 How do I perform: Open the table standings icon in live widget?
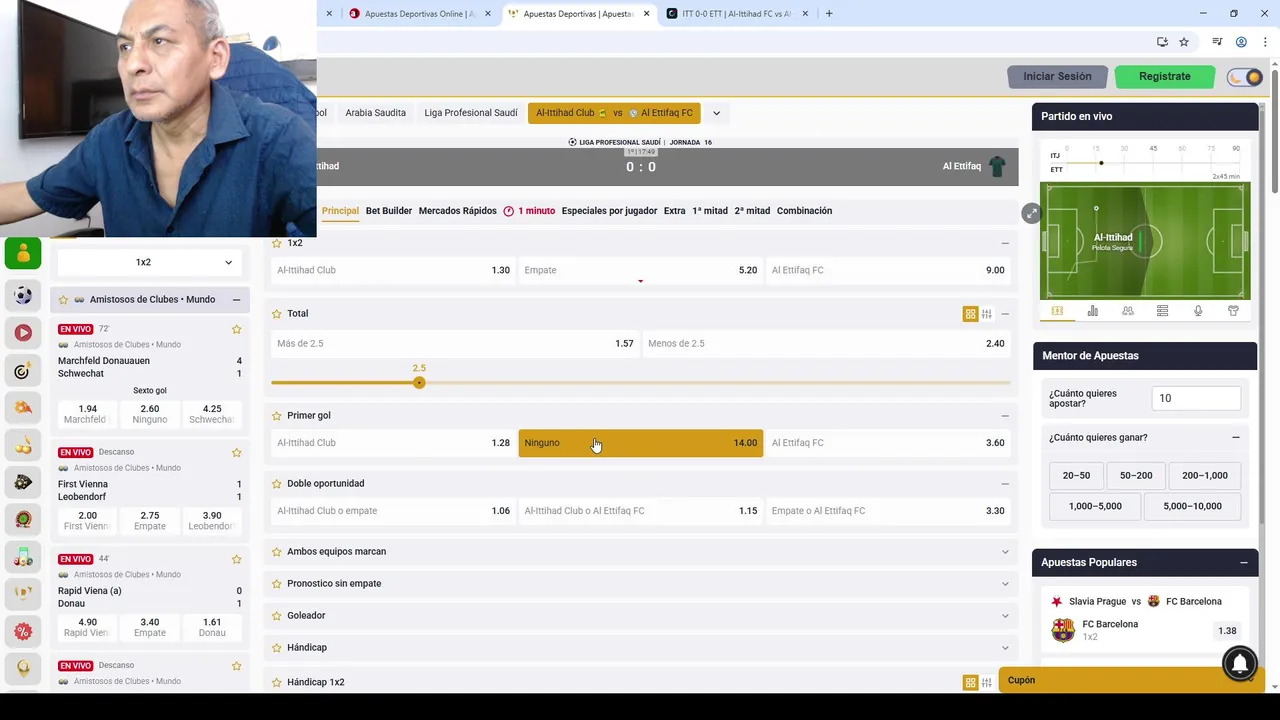tap(1162, 311)
